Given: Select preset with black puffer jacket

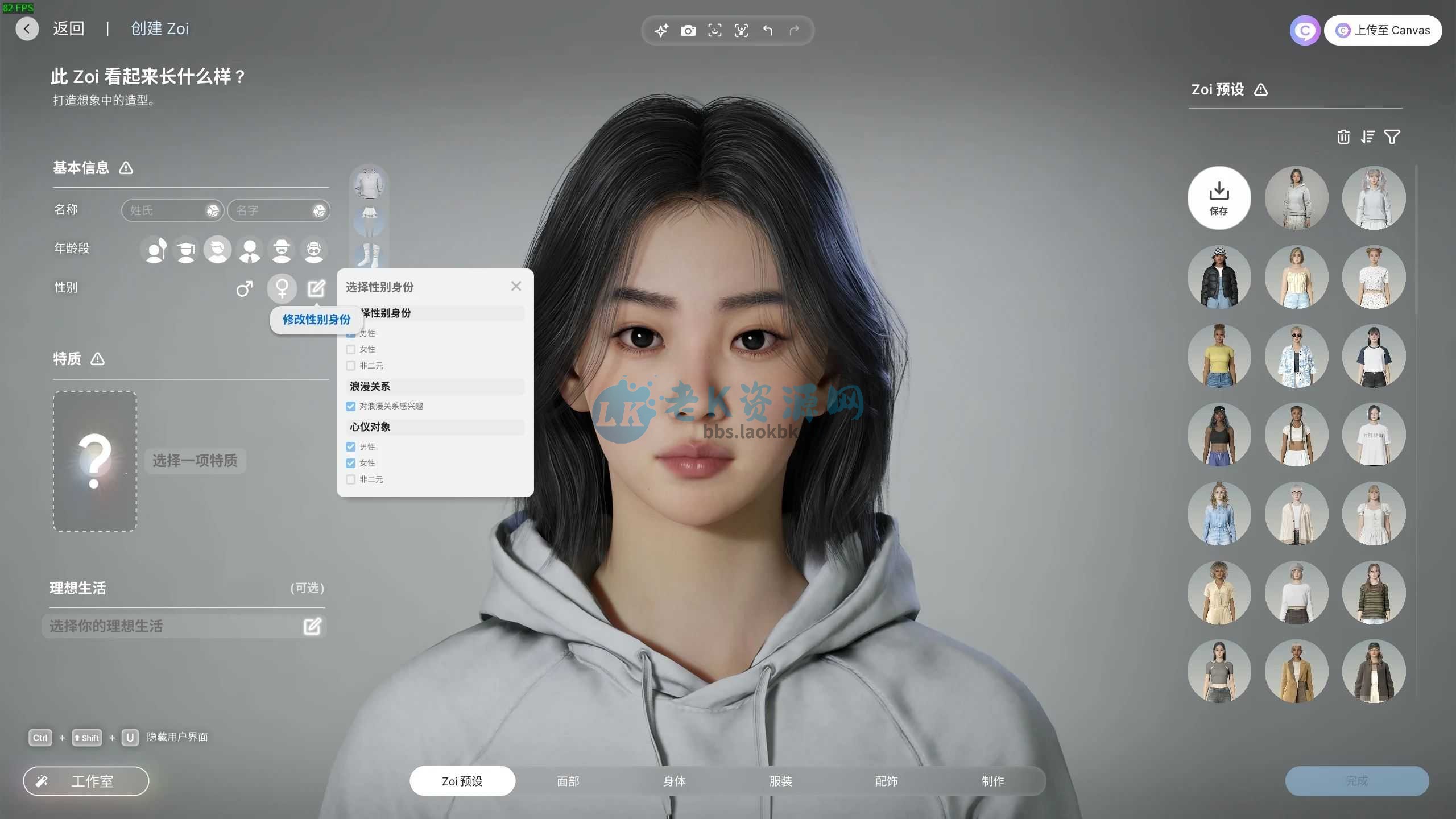Looking at the screenshot, I should click(1219, 277).
